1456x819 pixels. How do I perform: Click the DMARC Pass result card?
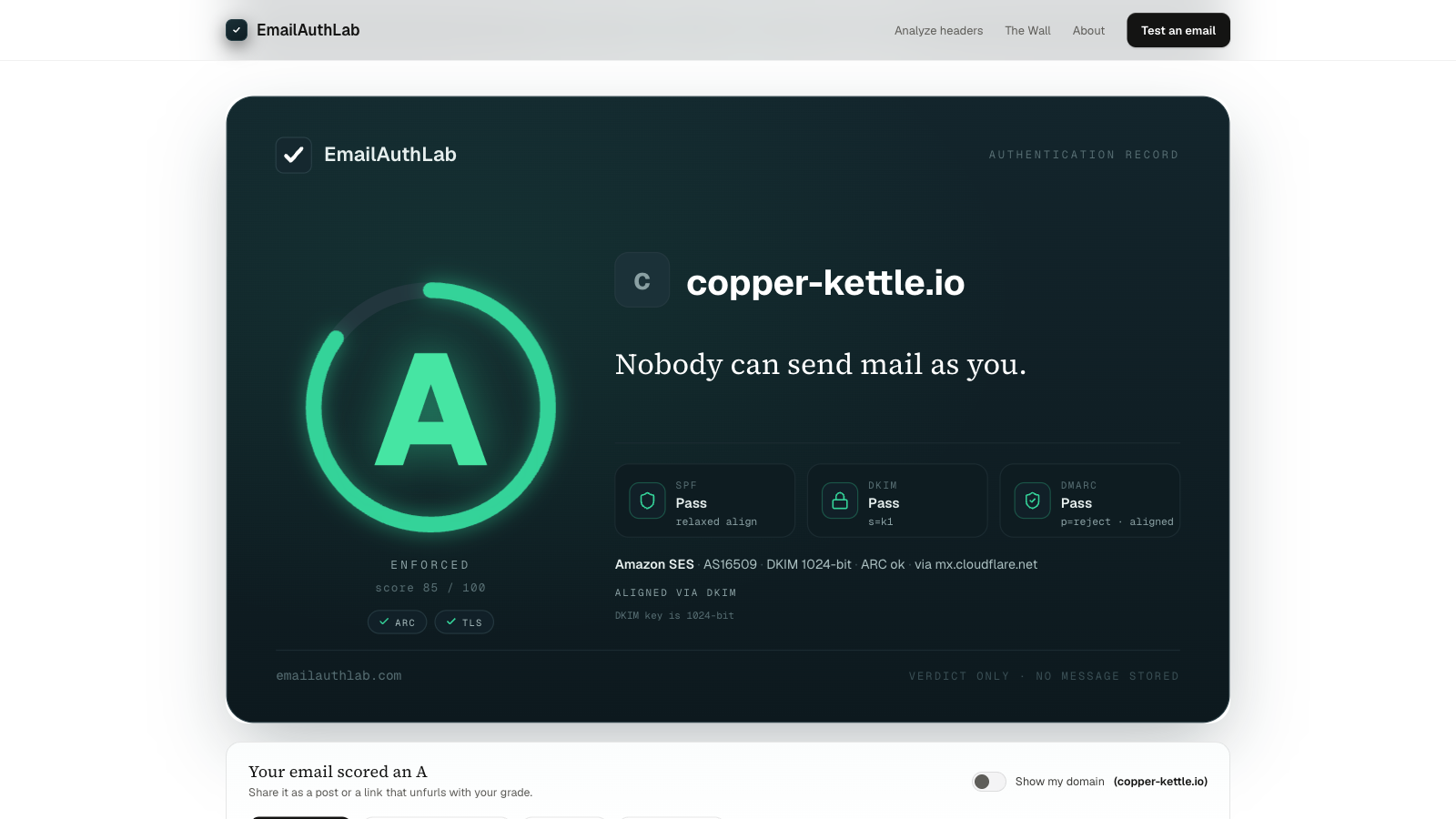[x=1090, y=500]
